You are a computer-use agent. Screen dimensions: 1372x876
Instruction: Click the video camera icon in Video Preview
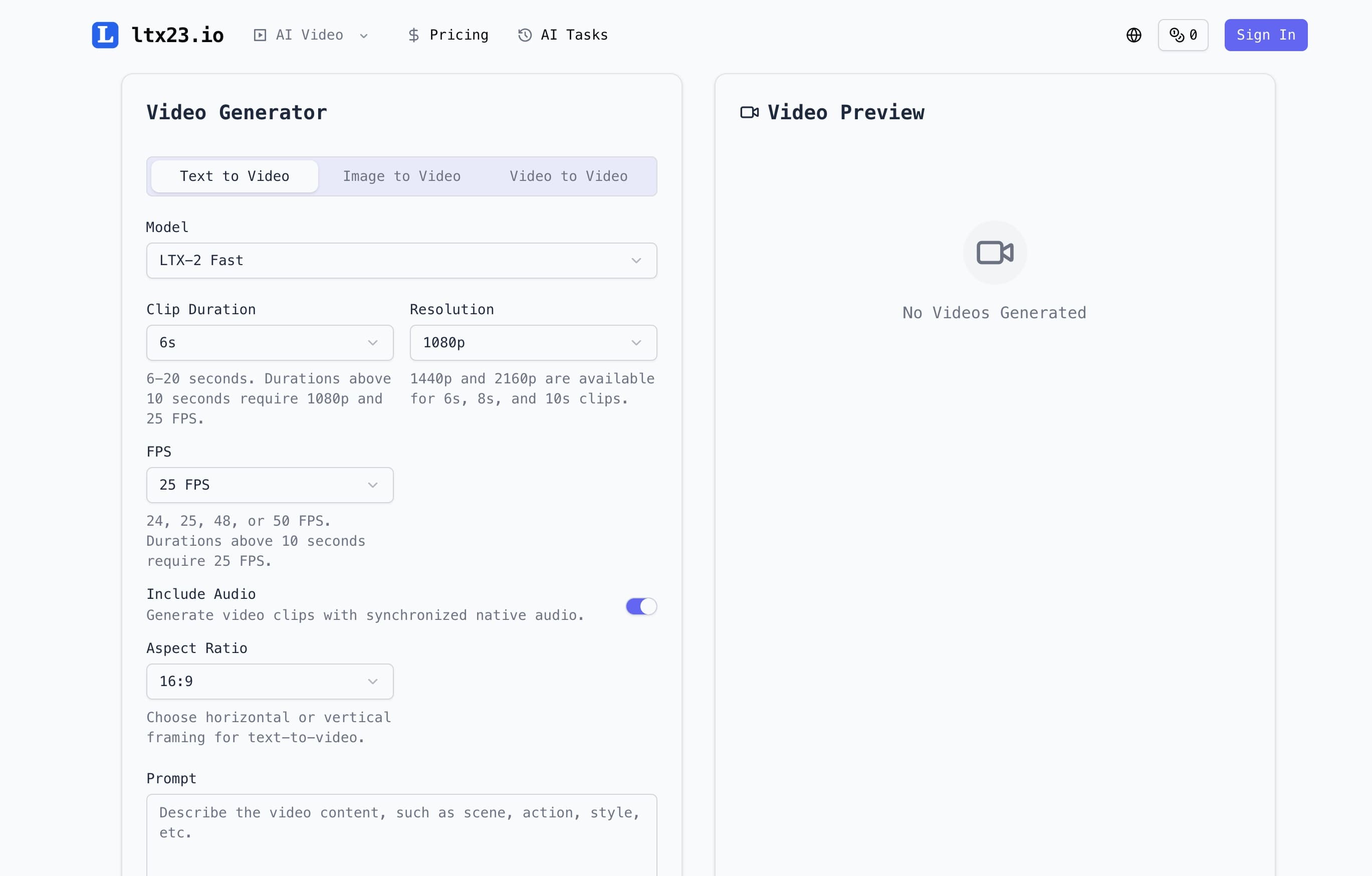994,252
